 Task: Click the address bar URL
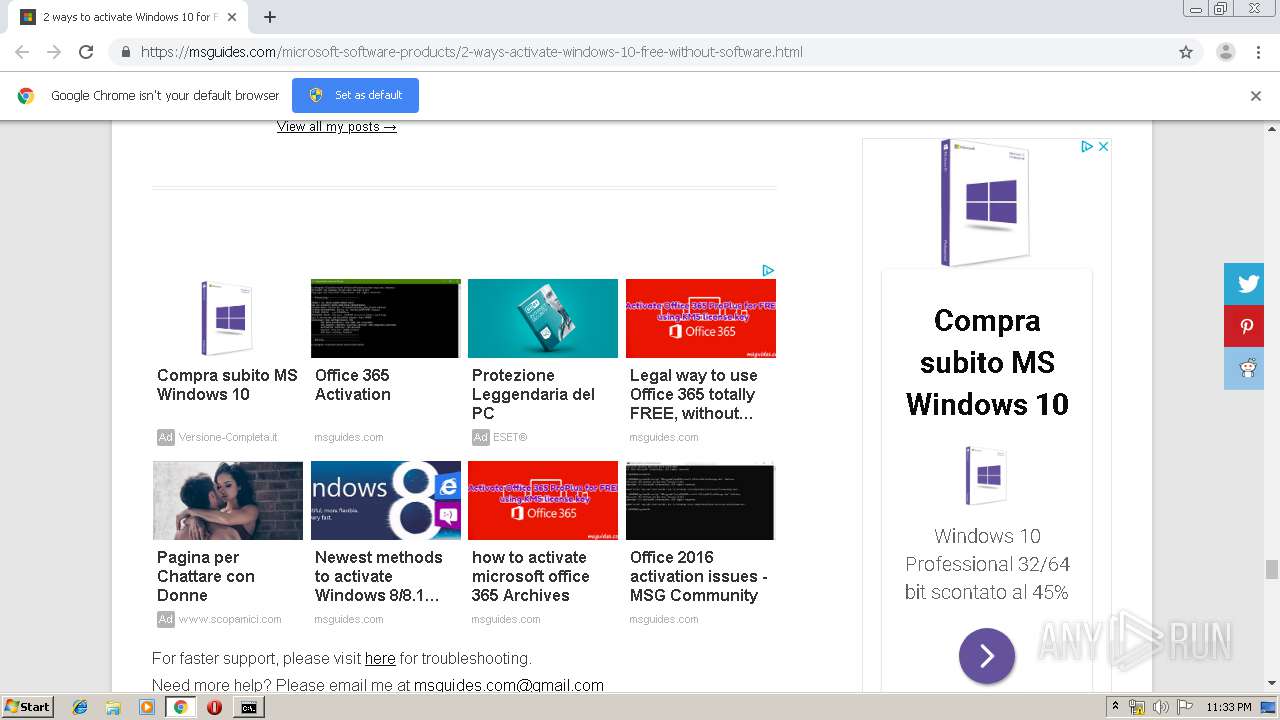coord(472,52)
